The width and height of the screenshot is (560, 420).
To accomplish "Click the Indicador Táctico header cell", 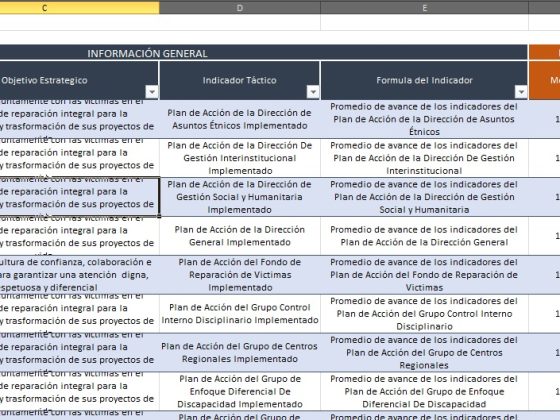I will pyautogui.click(x=240, y=80).
